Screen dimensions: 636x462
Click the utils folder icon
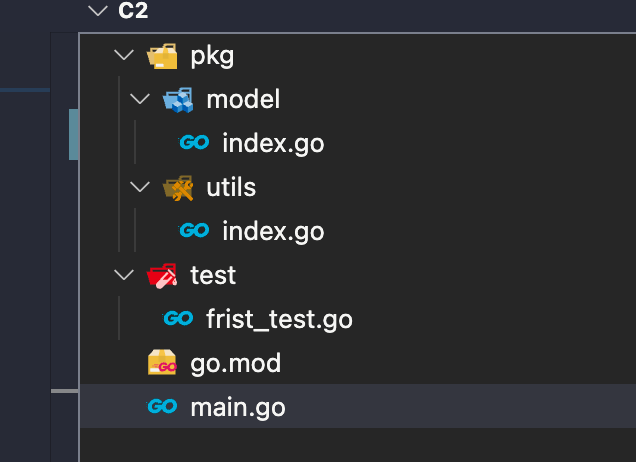pyautogui.click(x=177, y=187)
